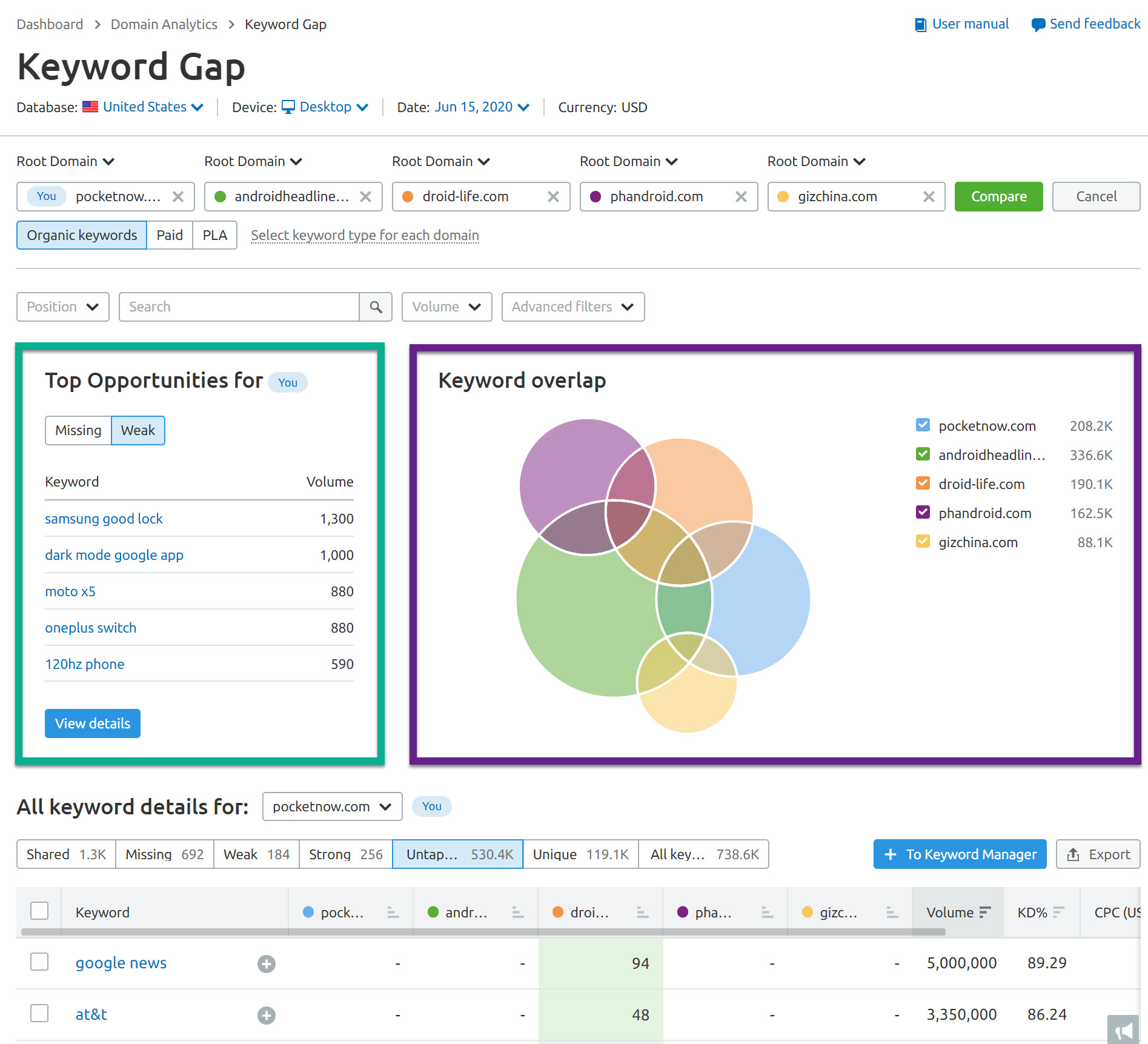Image resolution: width=1148 pixels, height=1044 pixels.
Task: Click the Export upload icon
Action: coord(1073,854)
